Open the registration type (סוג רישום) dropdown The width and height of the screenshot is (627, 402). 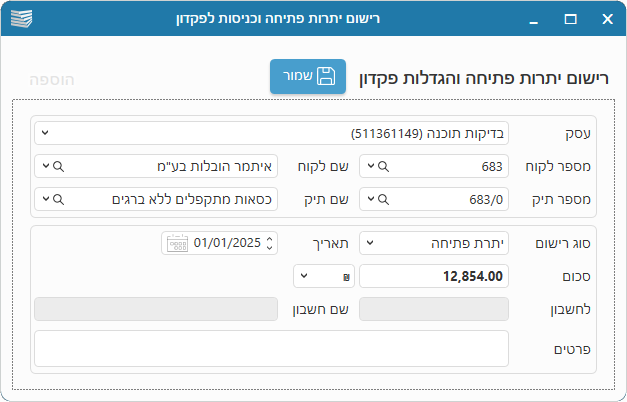pos(368,242)
